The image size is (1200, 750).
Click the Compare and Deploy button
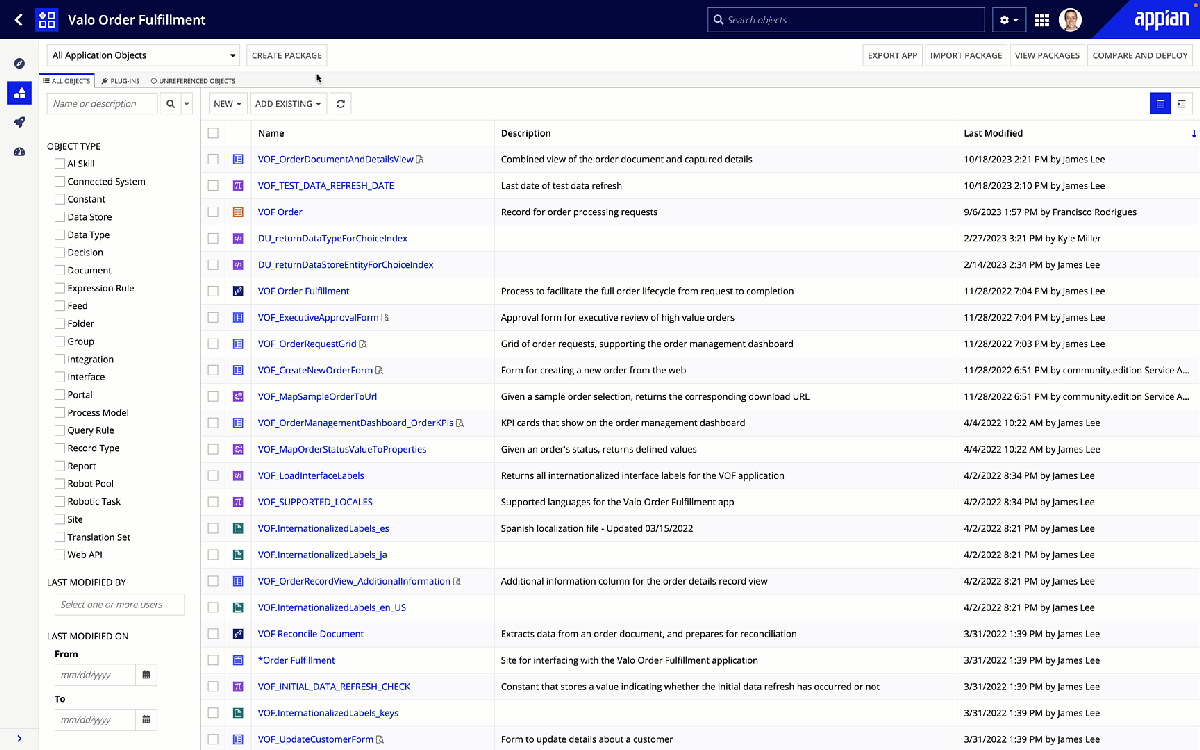click(1140, 56)
